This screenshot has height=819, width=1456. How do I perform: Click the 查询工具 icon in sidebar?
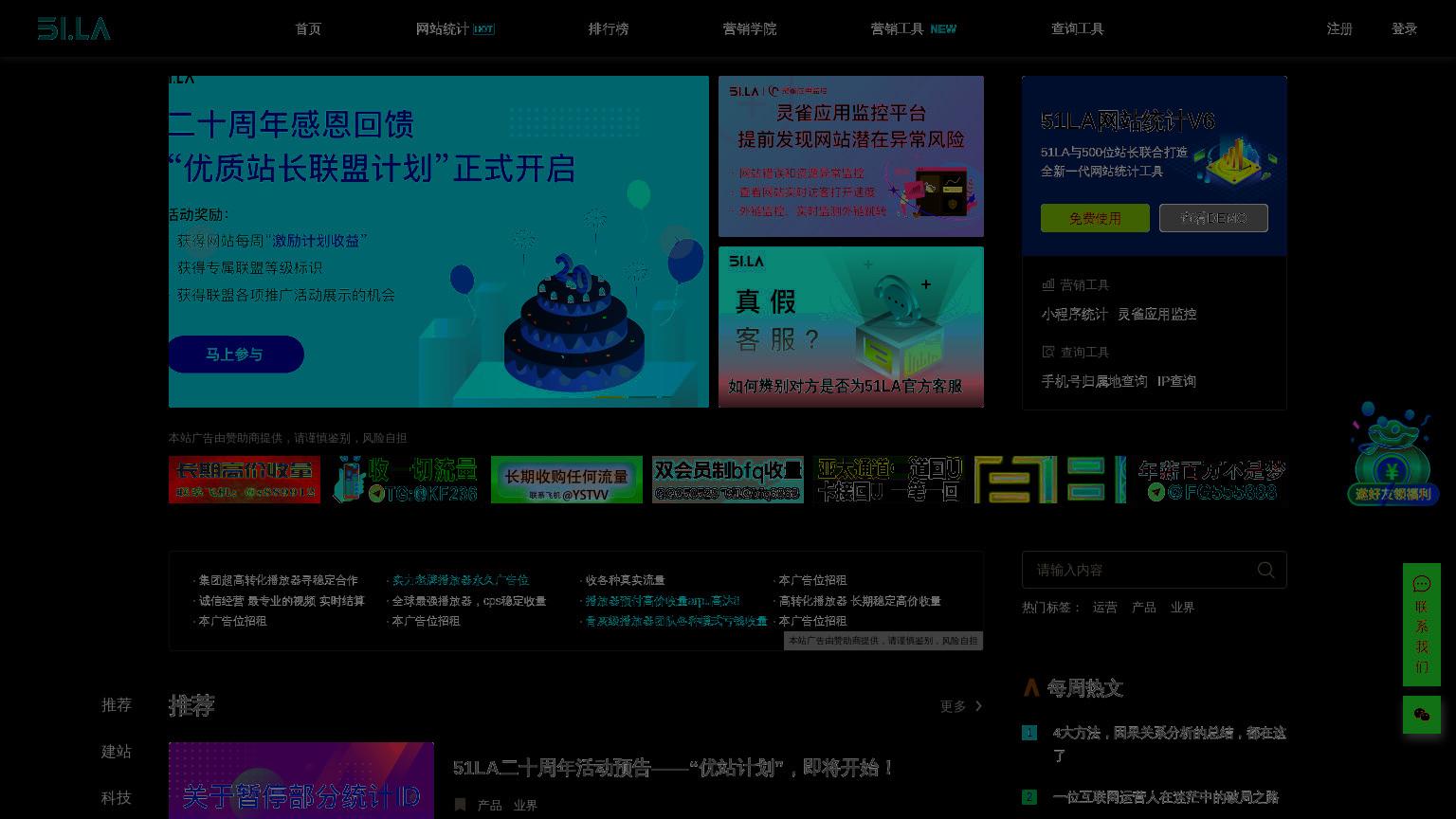1048,352
